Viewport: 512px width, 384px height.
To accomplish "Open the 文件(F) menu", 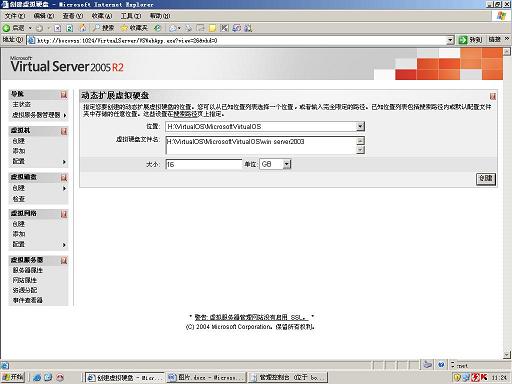I will click(15, 16).
